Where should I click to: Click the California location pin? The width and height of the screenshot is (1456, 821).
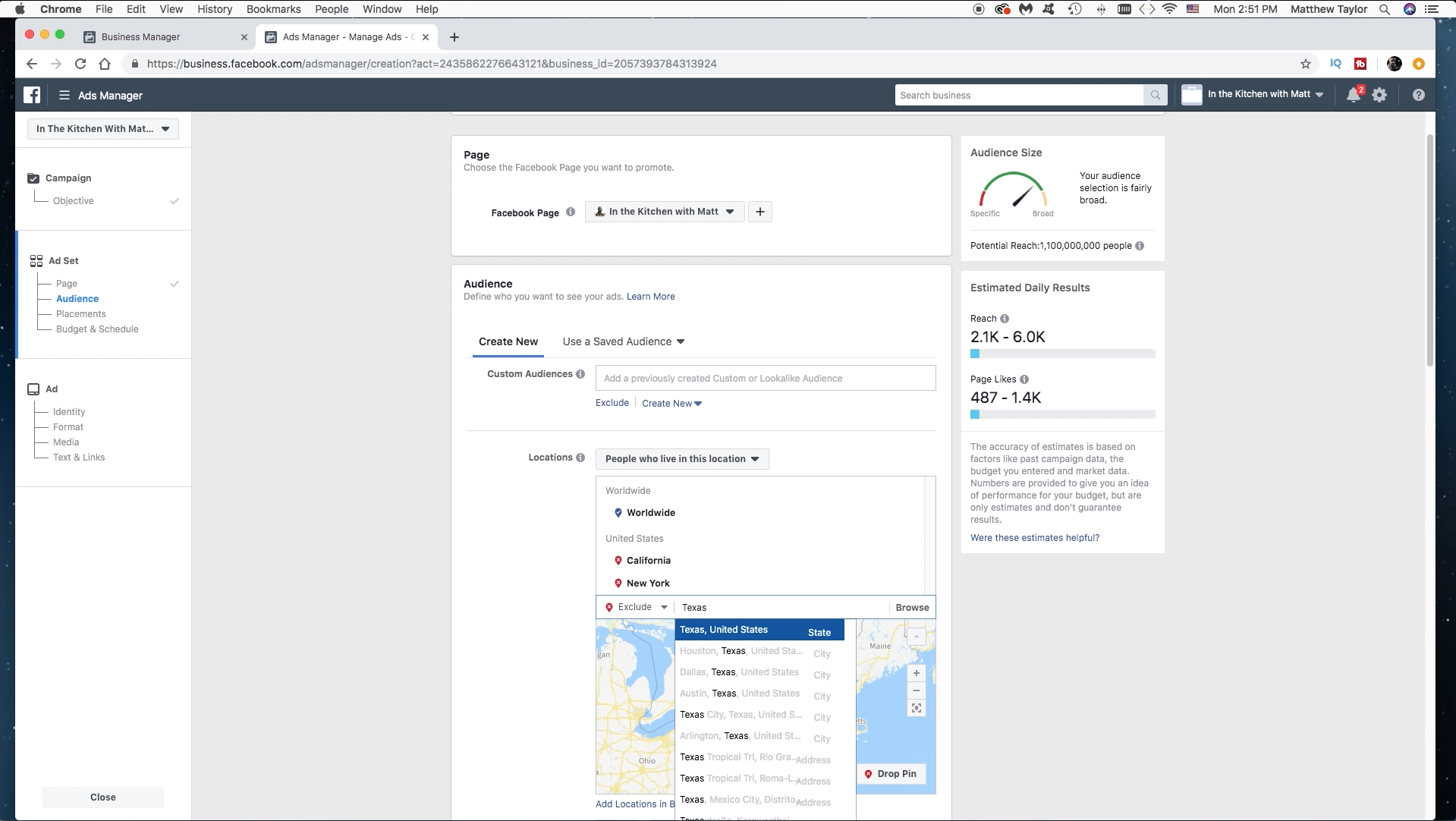click(618, 561)
